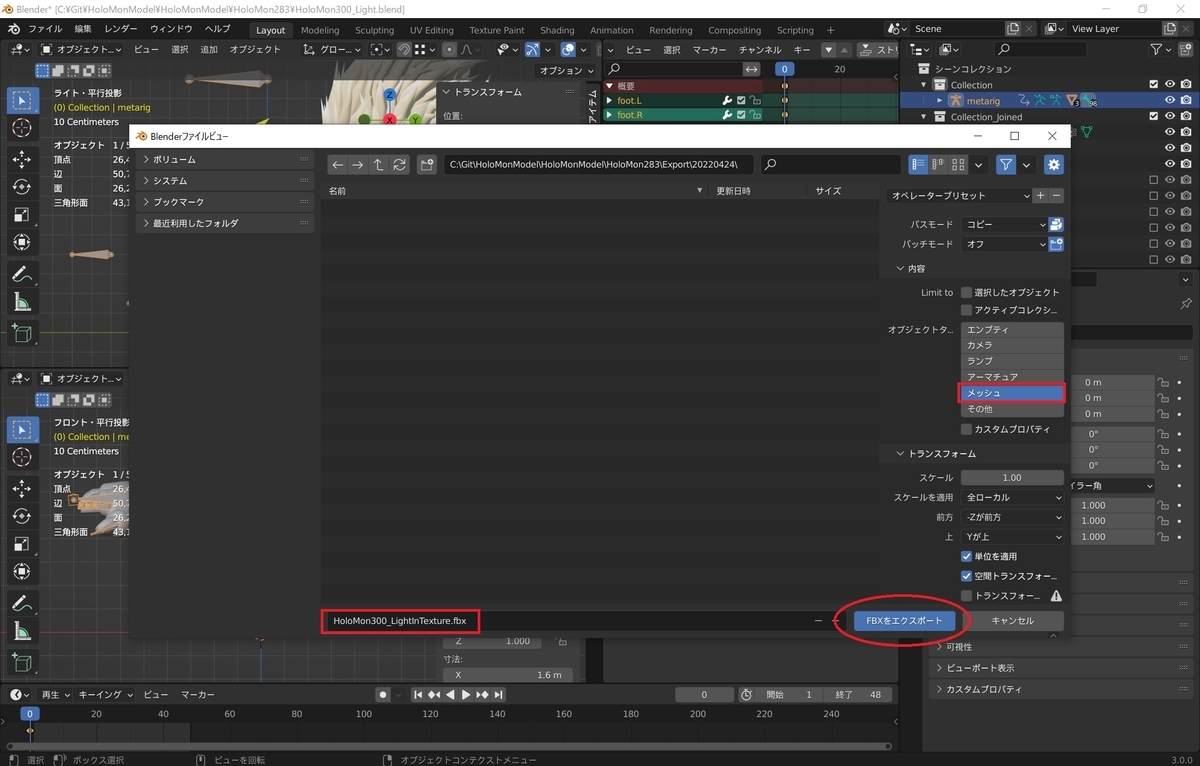Switch to the Sculpting workspace tab

click(x=375, y=30)
